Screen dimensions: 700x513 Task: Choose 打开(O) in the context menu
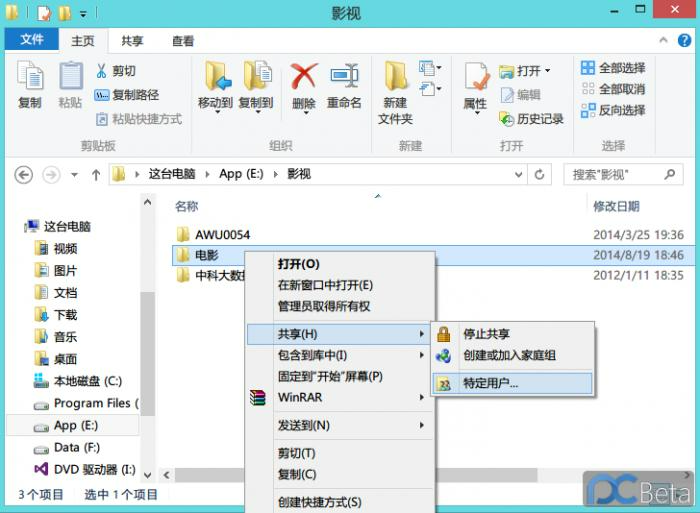[x=298, y=264]
